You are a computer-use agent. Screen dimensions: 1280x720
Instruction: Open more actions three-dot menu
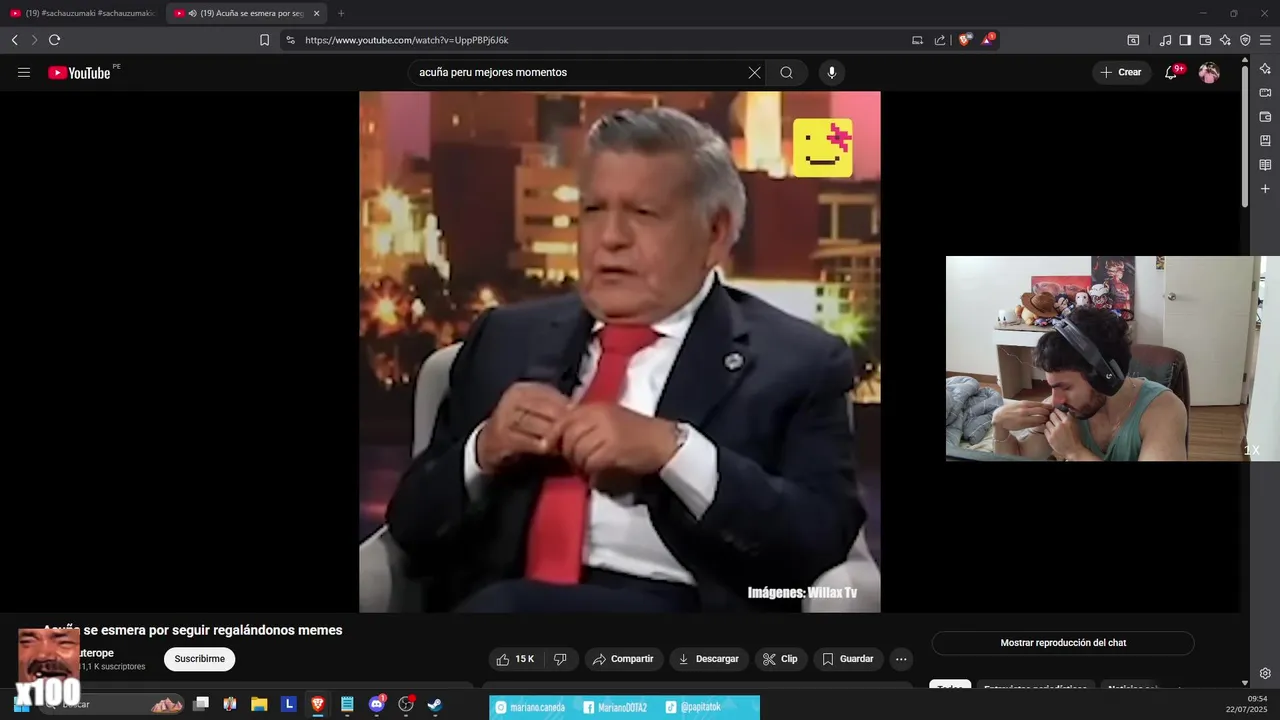tap(901, 659)
